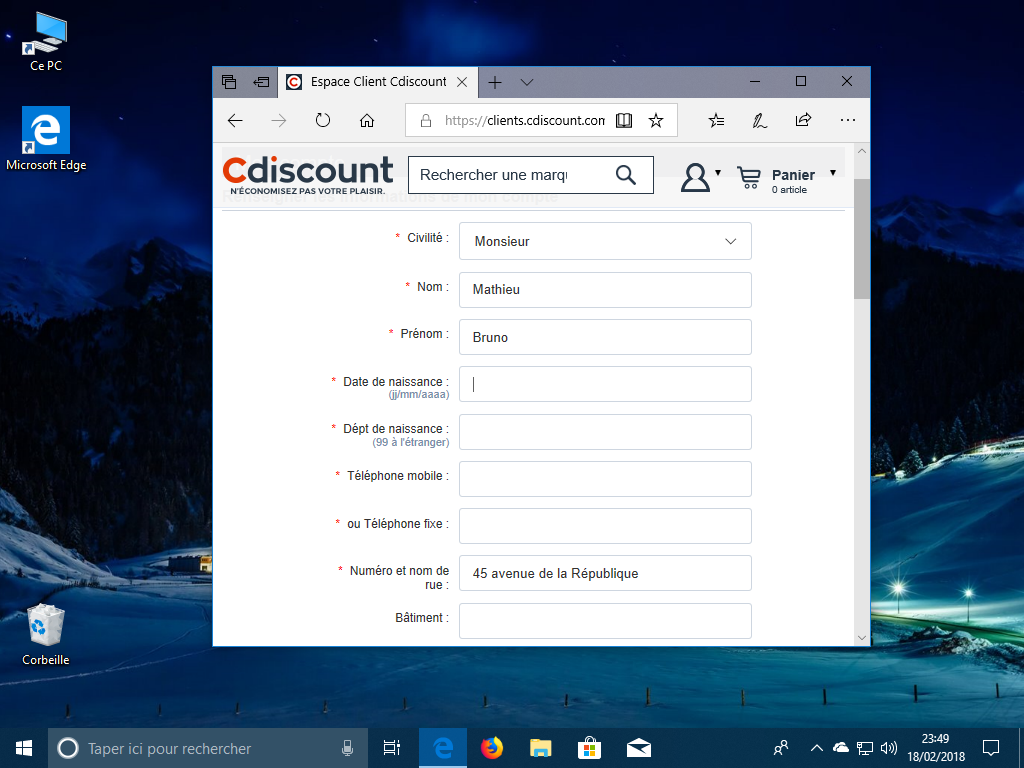Viewport: 1024px width, 768px height.
Task: Click the address bar lock icon
Action: coord(426,120)
